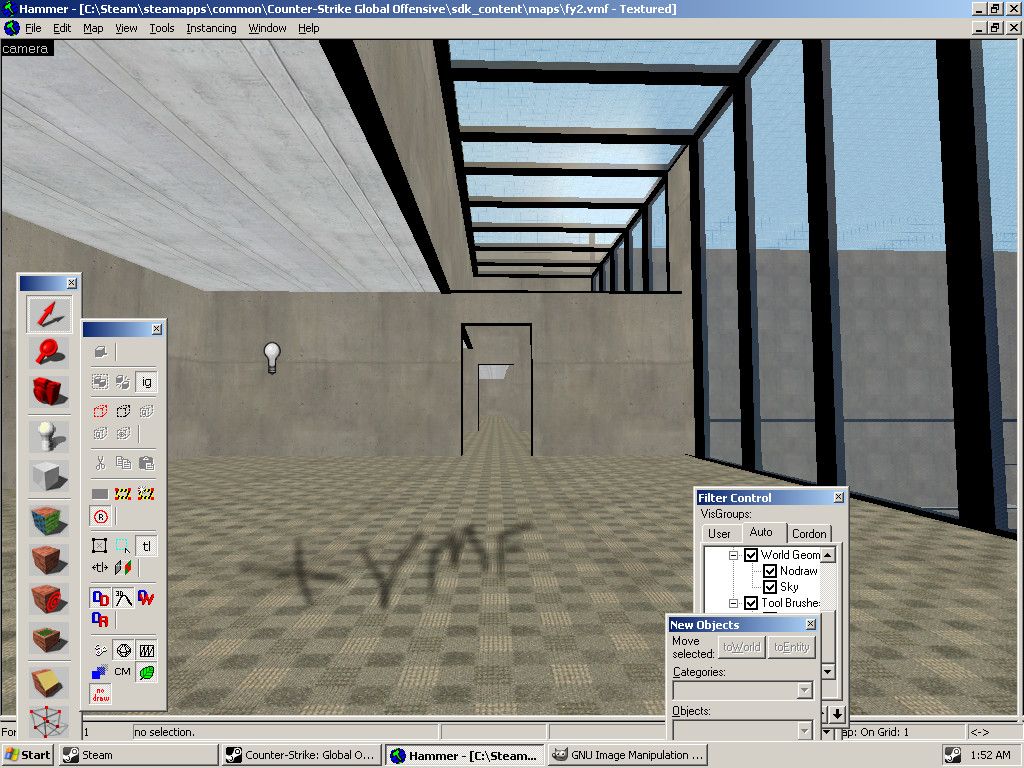Select the Entity tool lightbulb icon
Viewport: 1024px width, 768px height.
pos(49,435)
